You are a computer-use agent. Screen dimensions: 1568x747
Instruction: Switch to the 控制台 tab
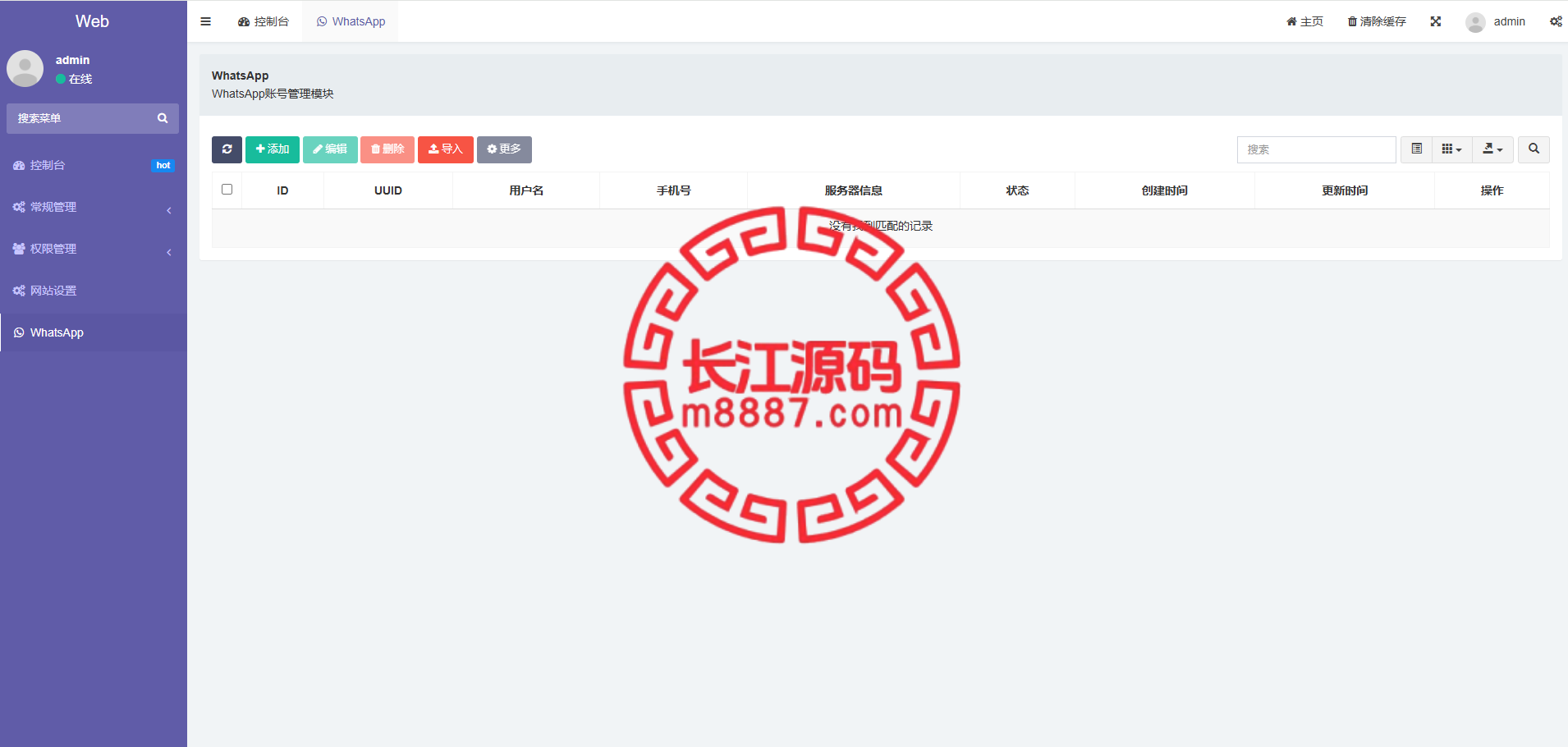click(264, 21)
